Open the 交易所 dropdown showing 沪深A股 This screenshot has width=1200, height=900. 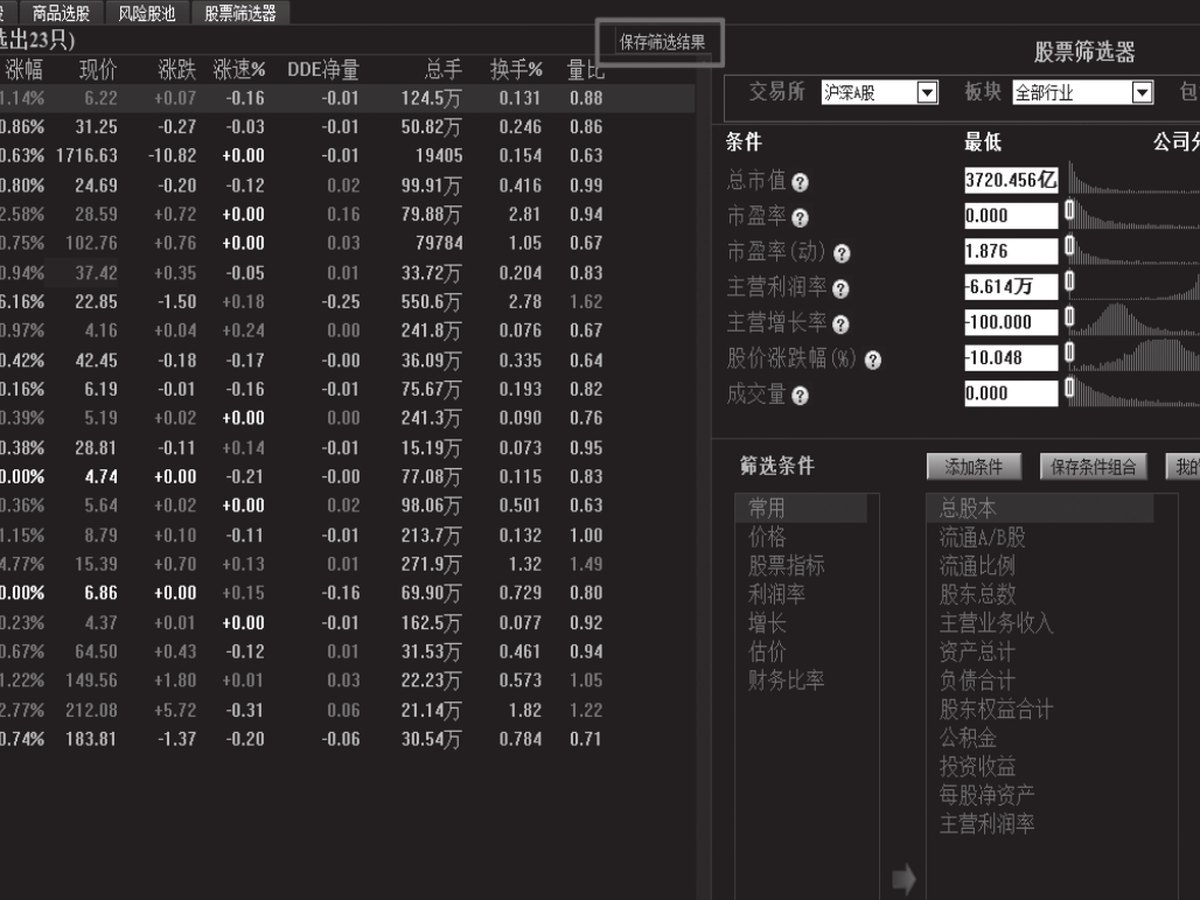pyautogui.click(x=880, y=93)
